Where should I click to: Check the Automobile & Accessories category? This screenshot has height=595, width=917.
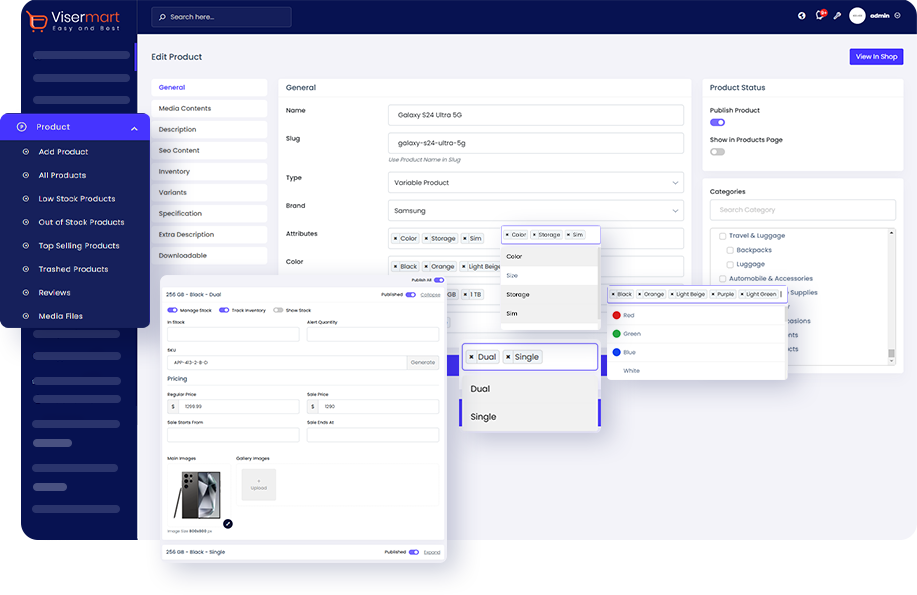[x=723, y=279]
